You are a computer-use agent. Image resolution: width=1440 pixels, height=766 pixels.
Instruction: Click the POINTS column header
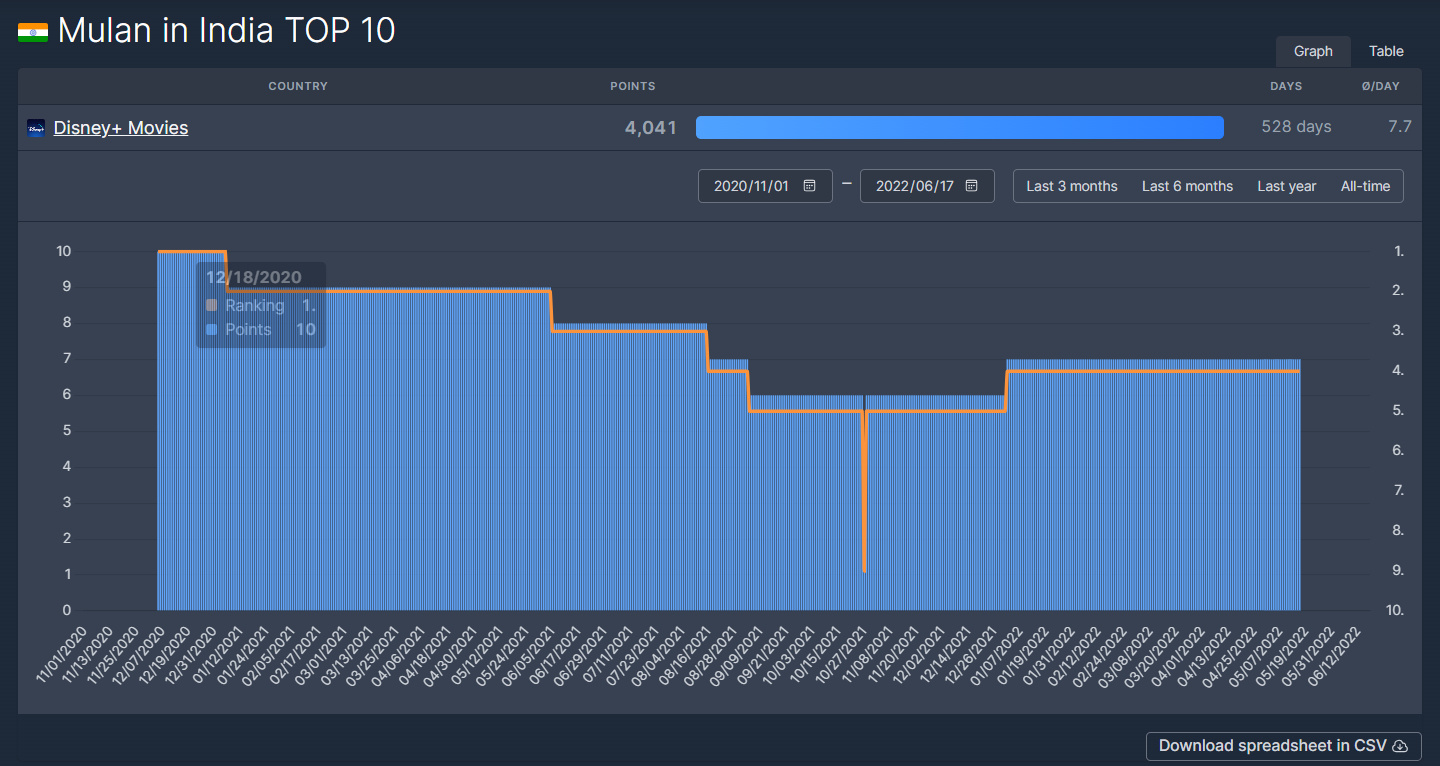633,86
